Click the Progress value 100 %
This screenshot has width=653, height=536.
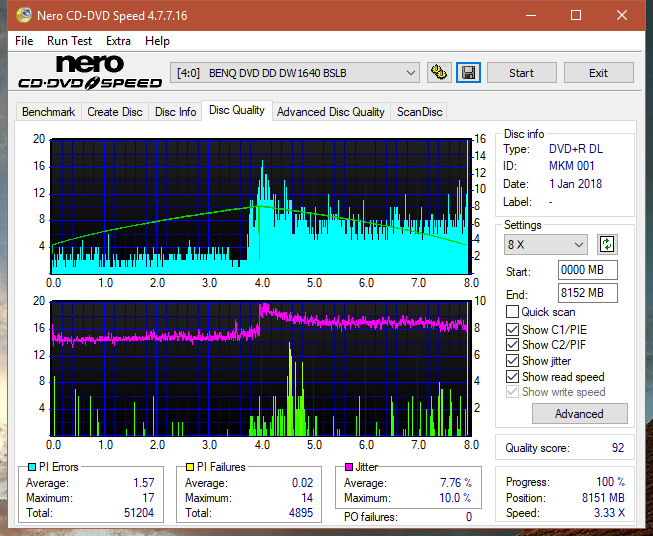coord(611,482)
